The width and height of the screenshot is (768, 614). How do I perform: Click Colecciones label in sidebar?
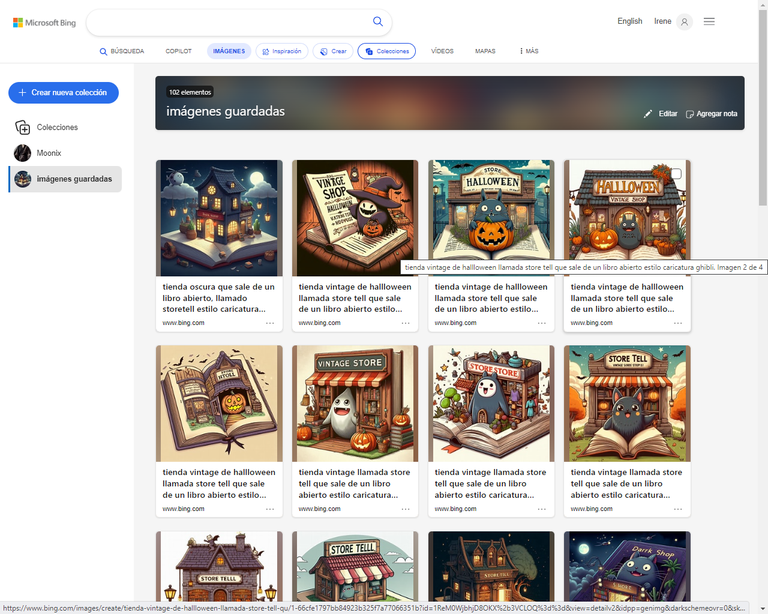[x=57, y=127]
